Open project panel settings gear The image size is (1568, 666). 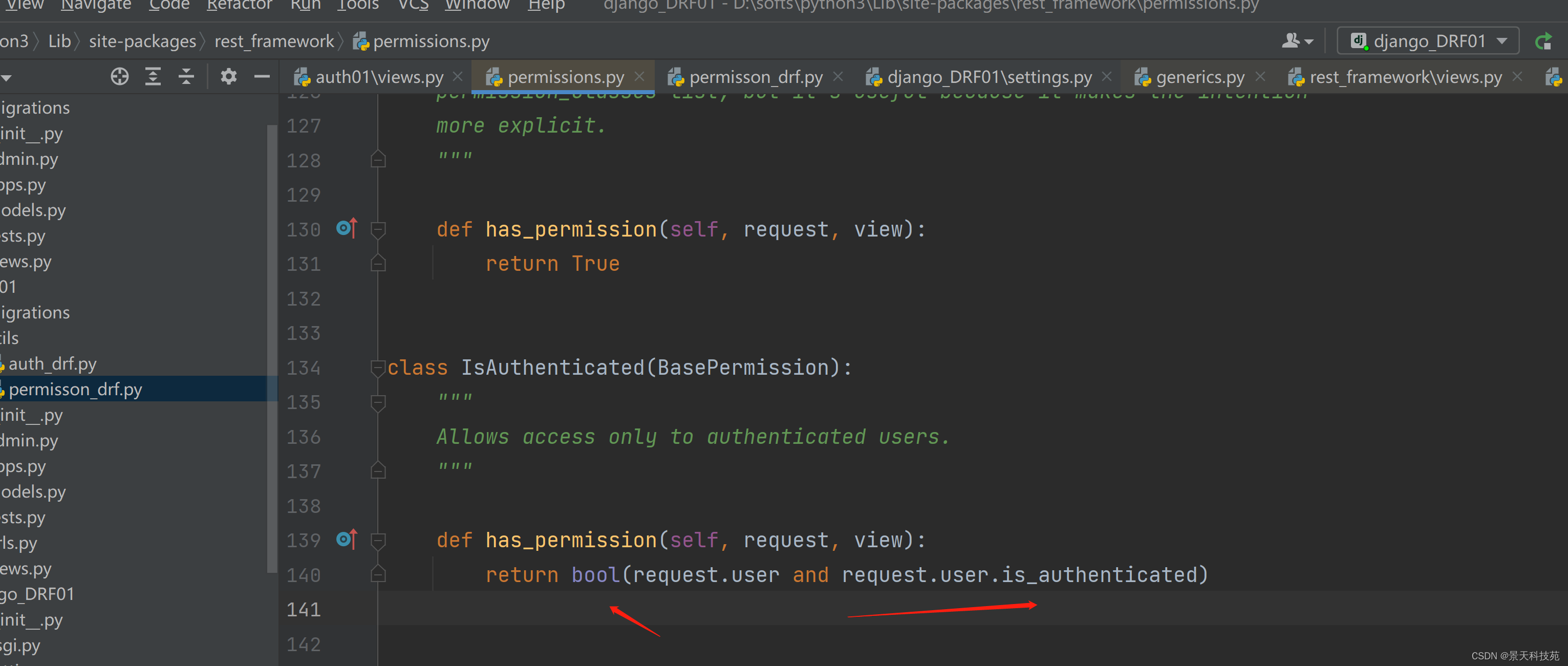tap(229, 77)
